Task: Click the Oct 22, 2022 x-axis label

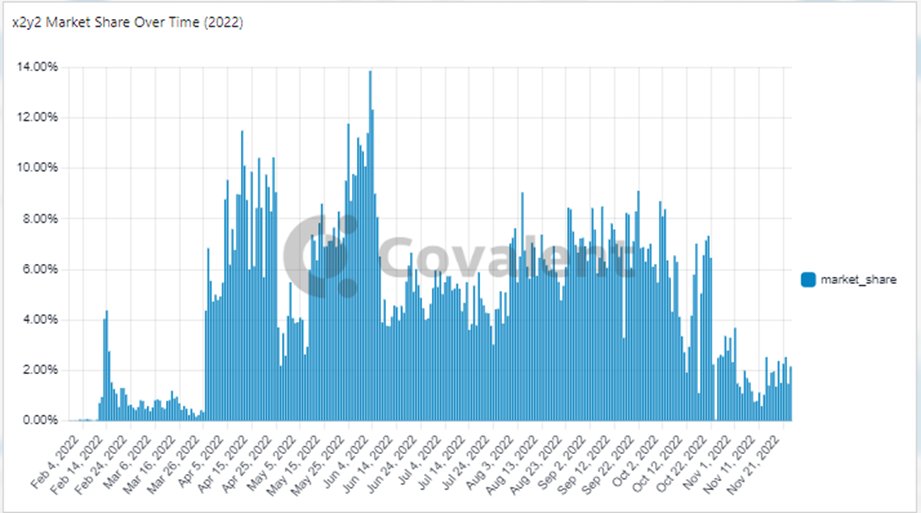Action: point(683,464)
